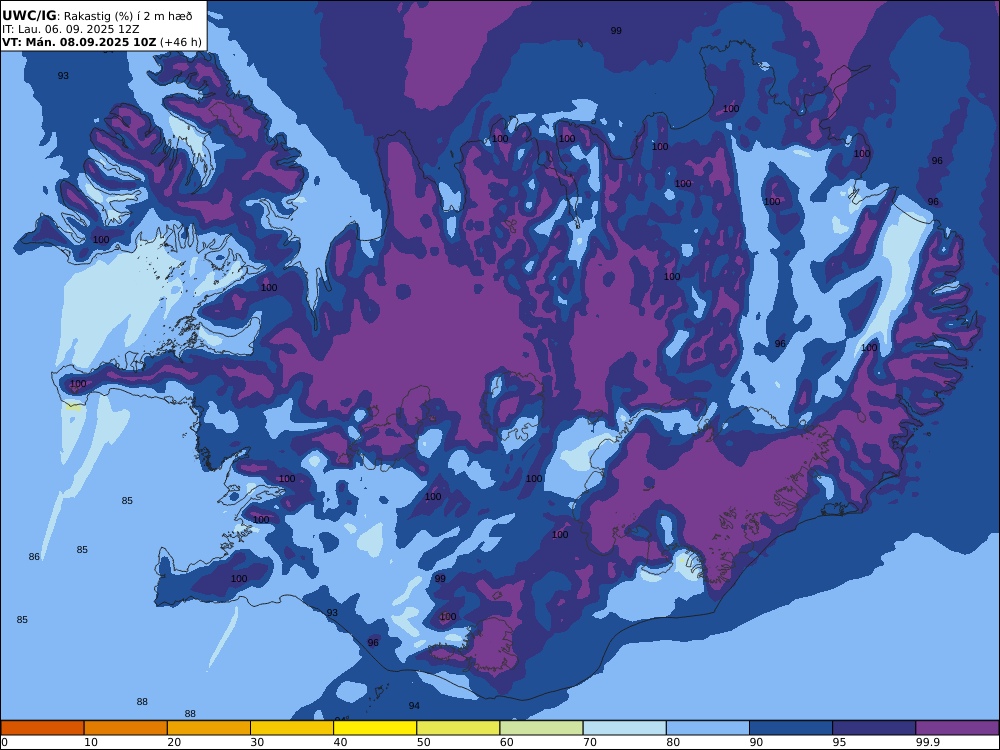This screenshot has height=750, width=1000.
Task: Click the purple above-99.9 legend swatch
Action: (x=957, y=728)
